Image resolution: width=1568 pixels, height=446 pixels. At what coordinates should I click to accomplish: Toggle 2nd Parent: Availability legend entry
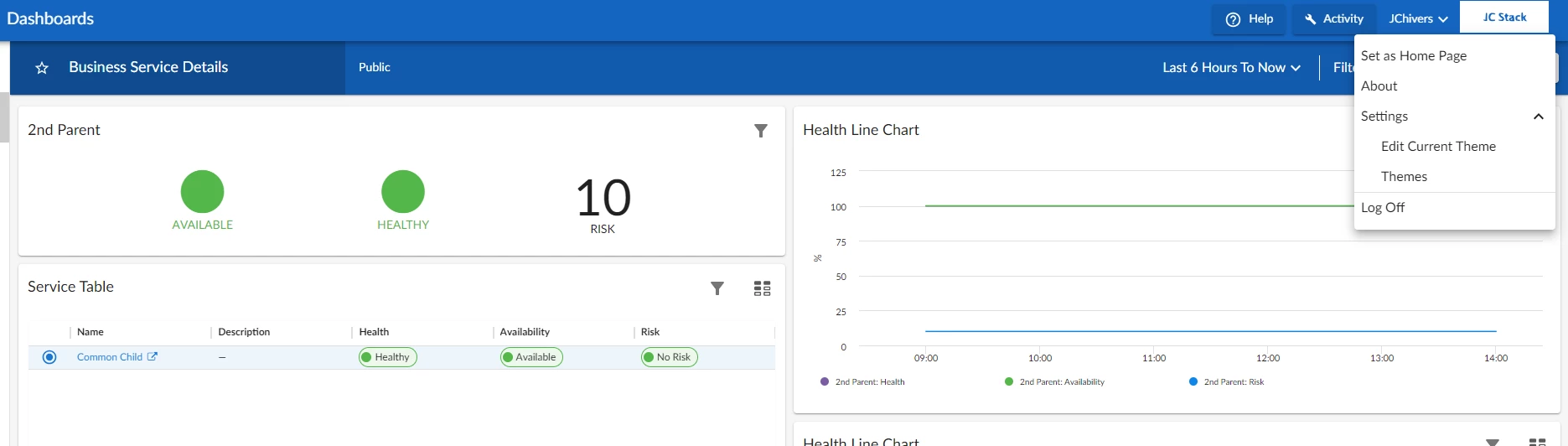(x=1054, y=381)
